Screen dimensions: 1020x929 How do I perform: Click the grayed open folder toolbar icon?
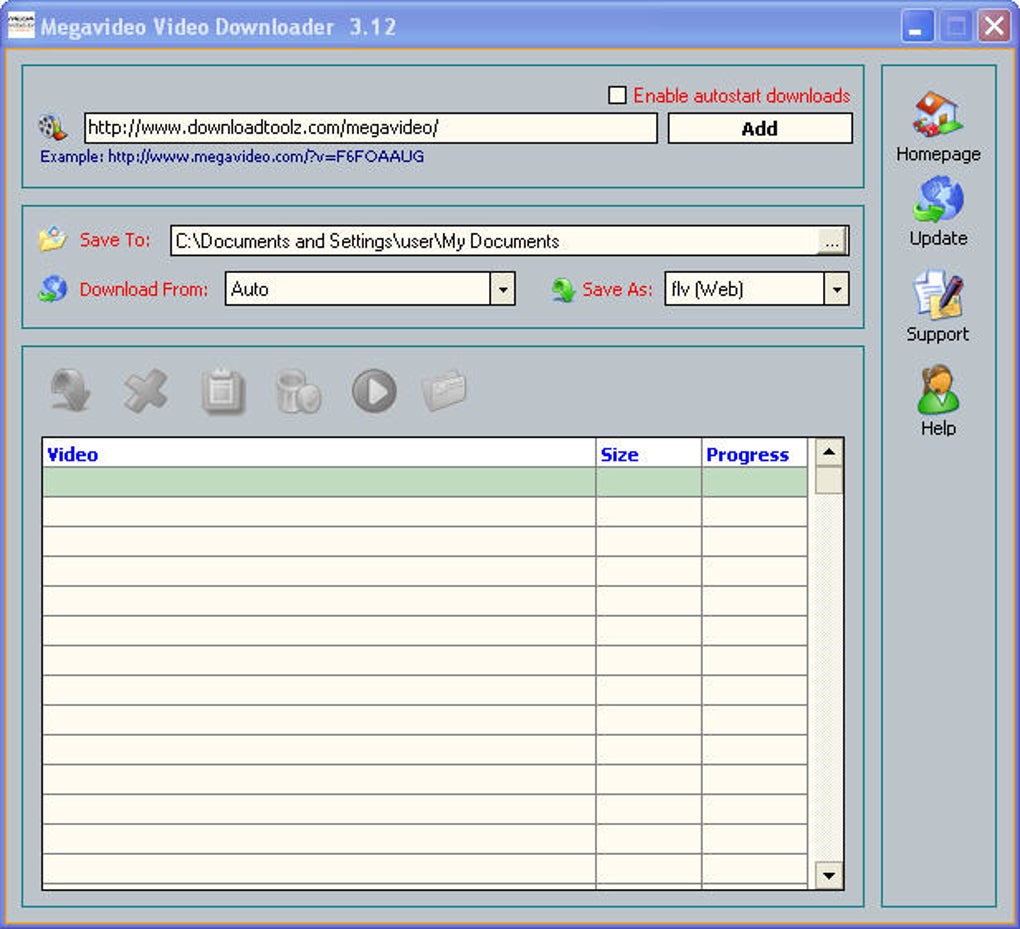[x=444, y=390]
